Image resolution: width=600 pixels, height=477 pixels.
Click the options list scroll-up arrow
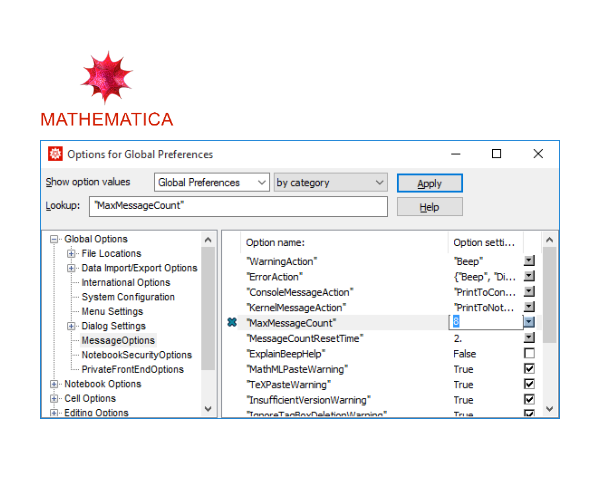tap(549, 240)
